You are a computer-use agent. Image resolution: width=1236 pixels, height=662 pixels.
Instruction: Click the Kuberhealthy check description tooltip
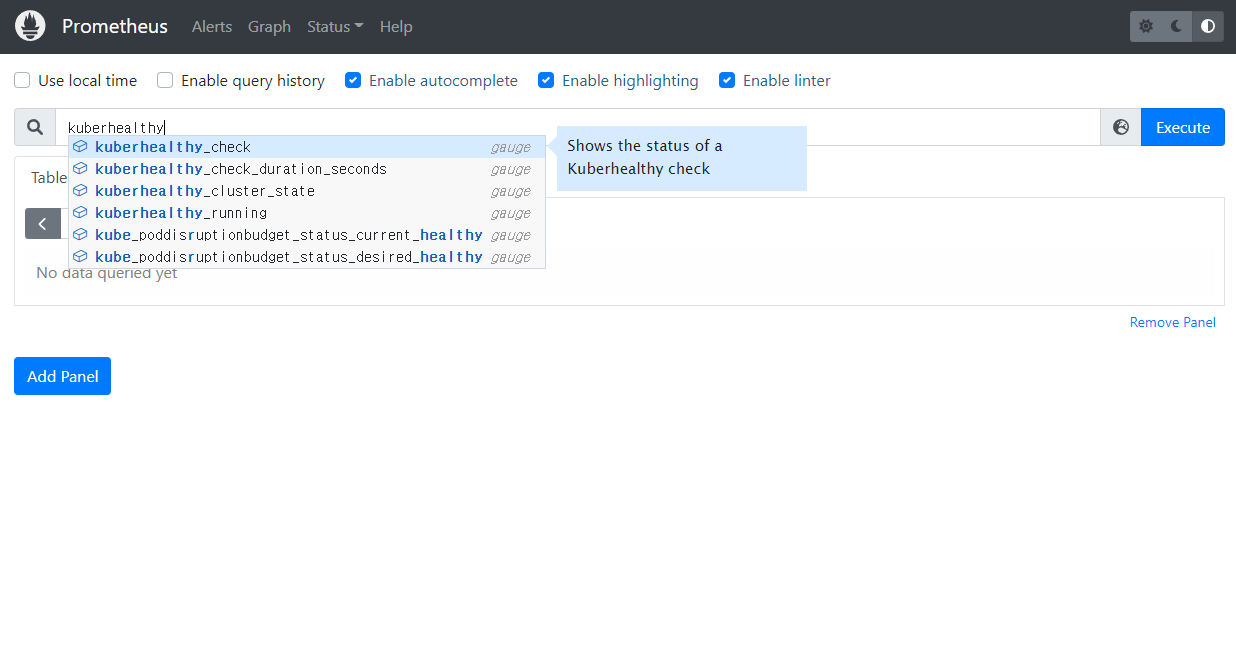point(682,158)
